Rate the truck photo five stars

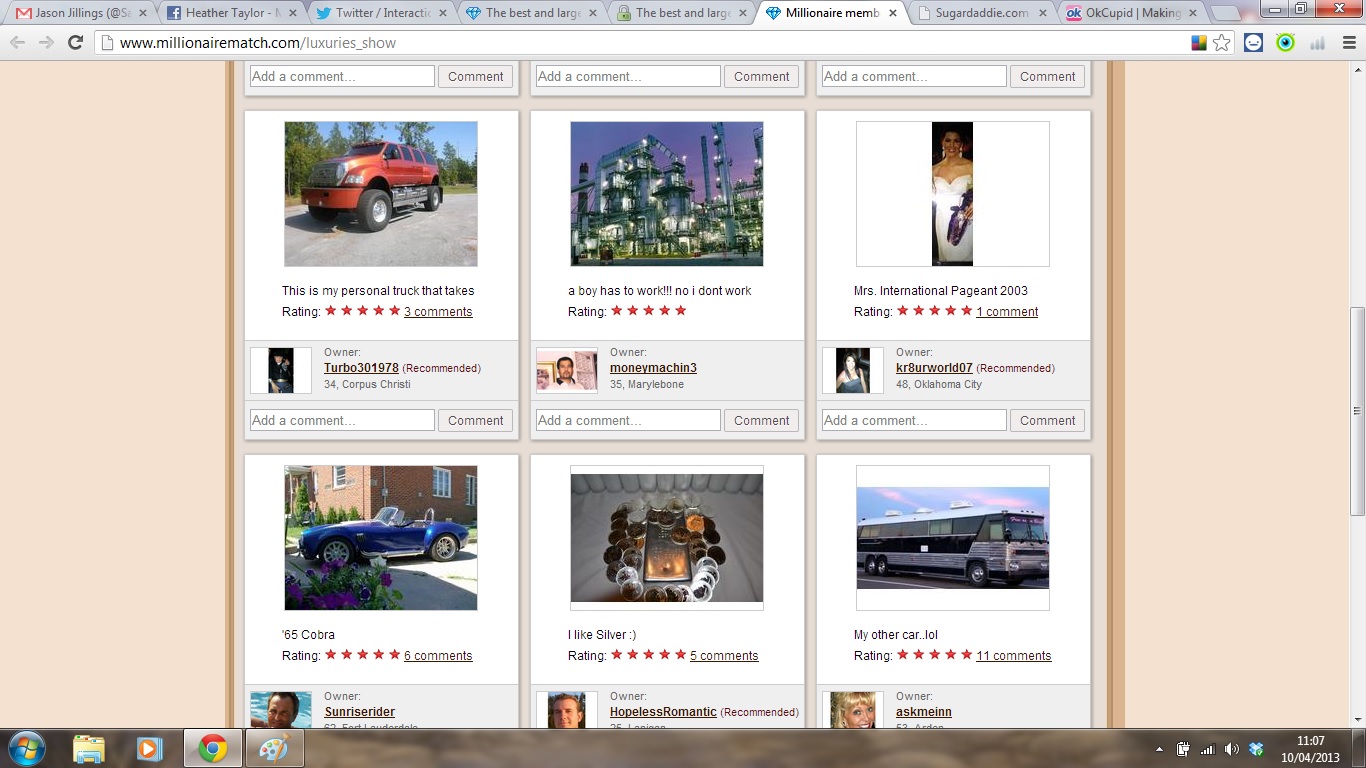tap(395, 311)
